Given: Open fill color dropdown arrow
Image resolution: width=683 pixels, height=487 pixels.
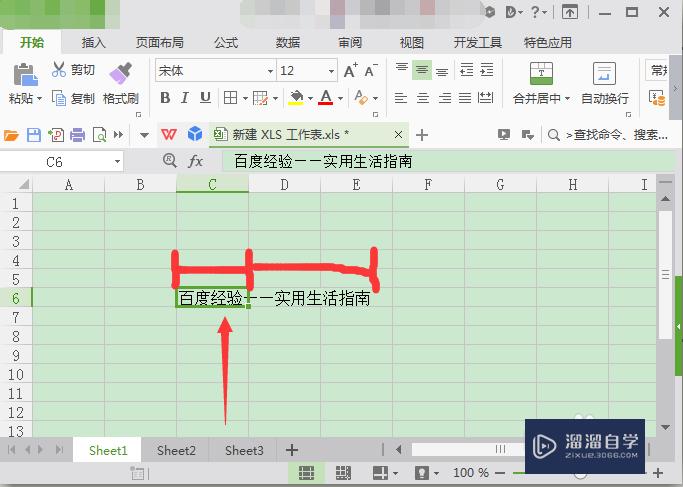Looking at the screenshot, I should click(x=310, y=99).
